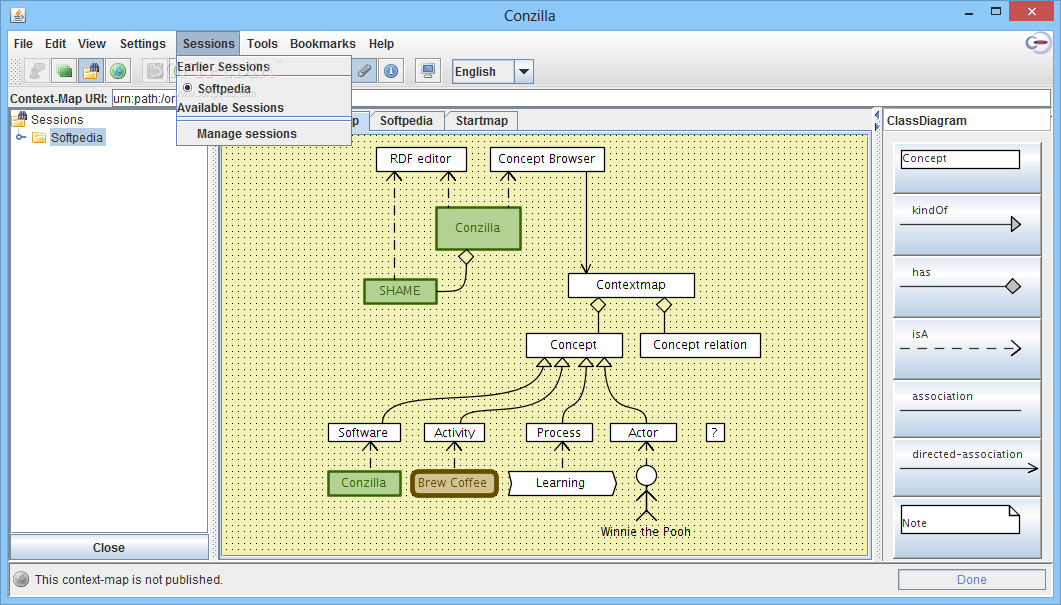Select the Learning process node

coord(562,483)
